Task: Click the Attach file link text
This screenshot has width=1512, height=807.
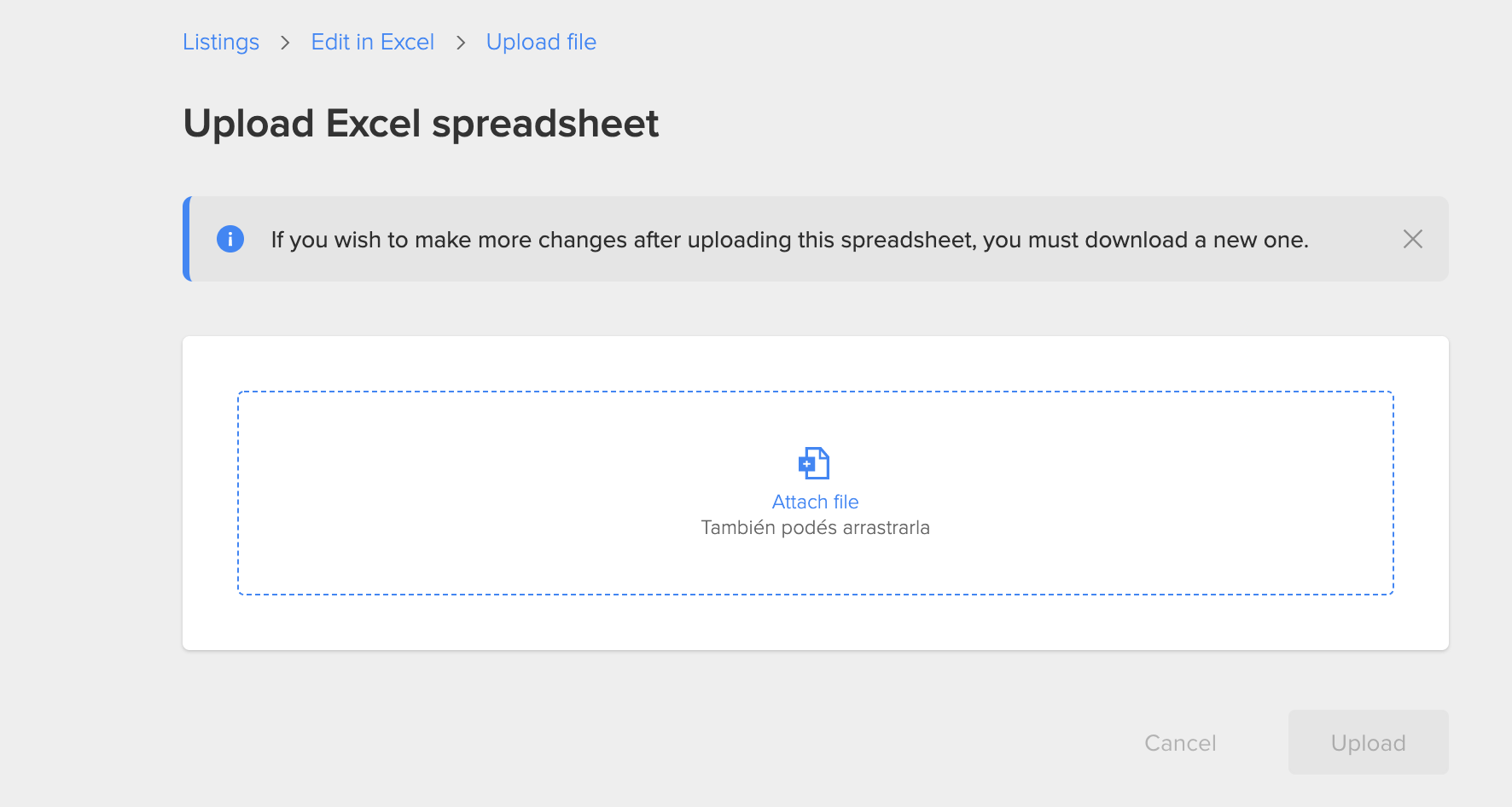Action: (x=815, y=502)
